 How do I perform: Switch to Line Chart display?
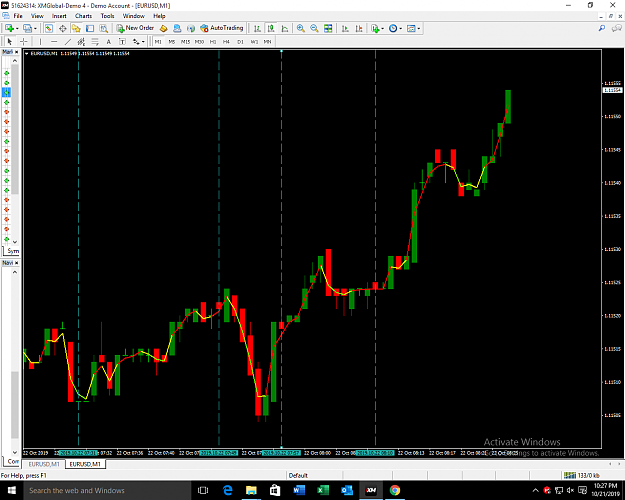(x=285, y=28)
